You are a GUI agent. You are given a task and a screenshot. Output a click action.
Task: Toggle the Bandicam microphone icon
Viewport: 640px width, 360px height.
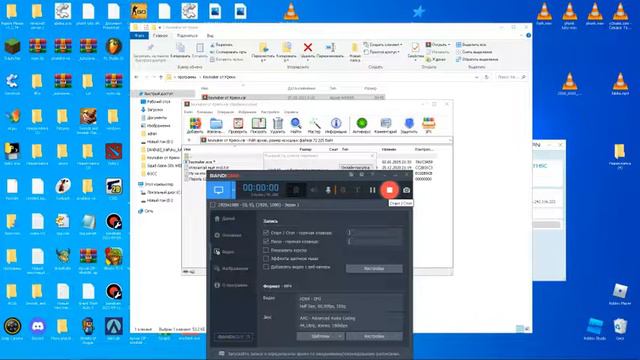327,190
